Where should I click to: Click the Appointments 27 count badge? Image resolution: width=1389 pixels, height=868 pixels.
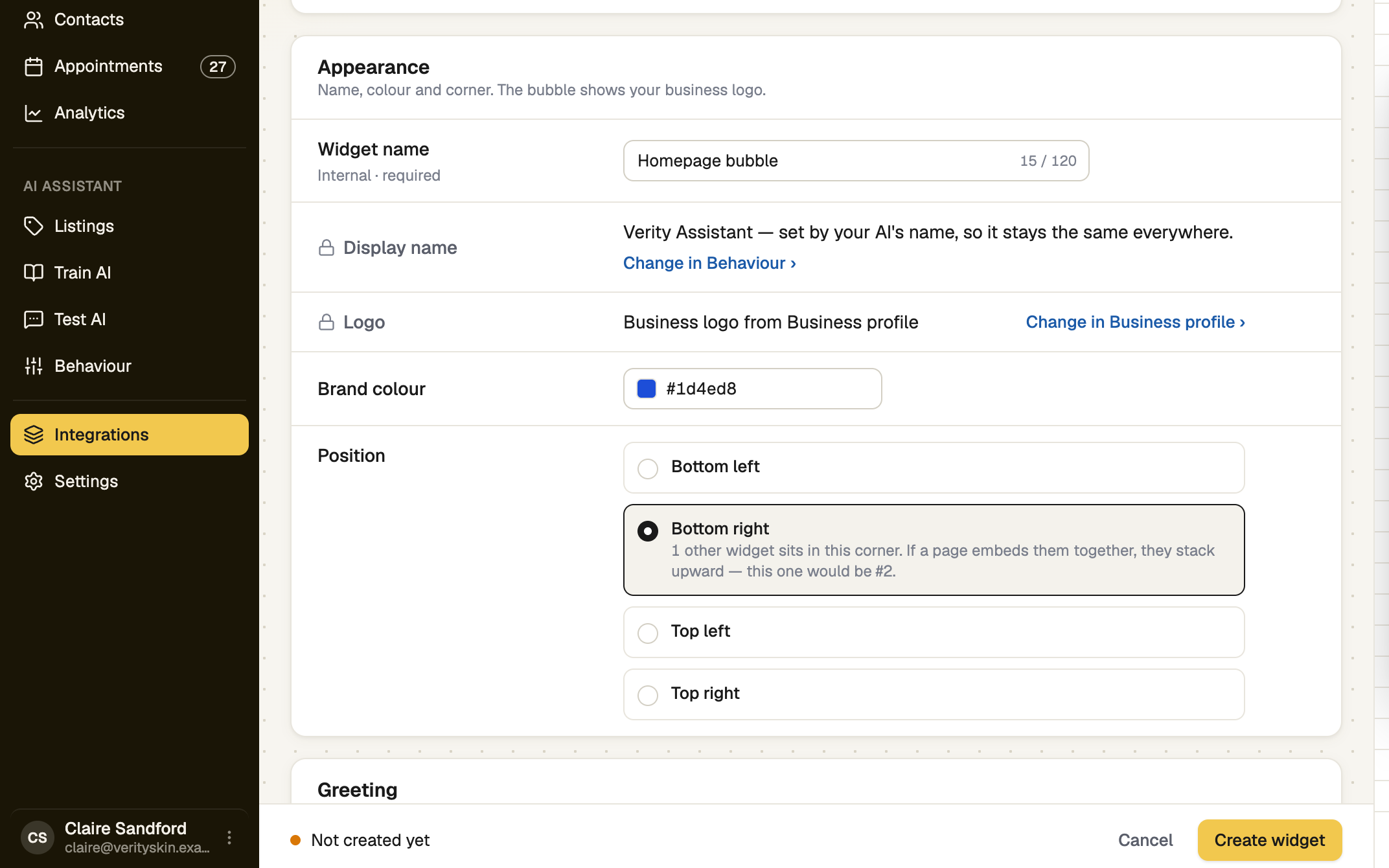coord(218,67)
